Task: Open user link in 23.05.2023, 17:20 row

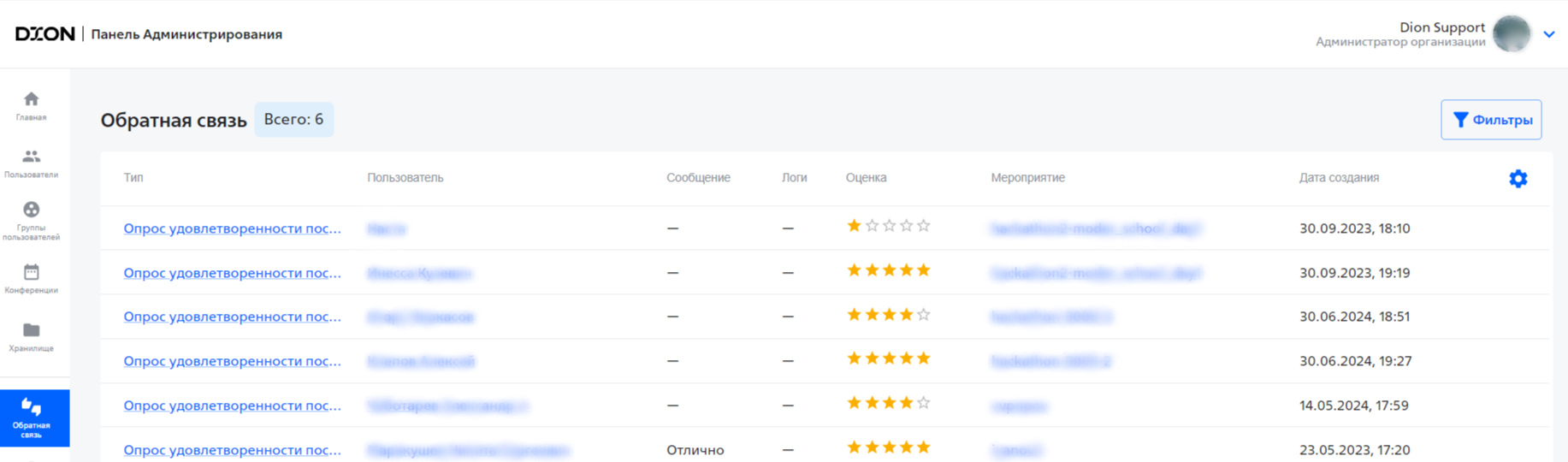Action: [x=468, y=451]
